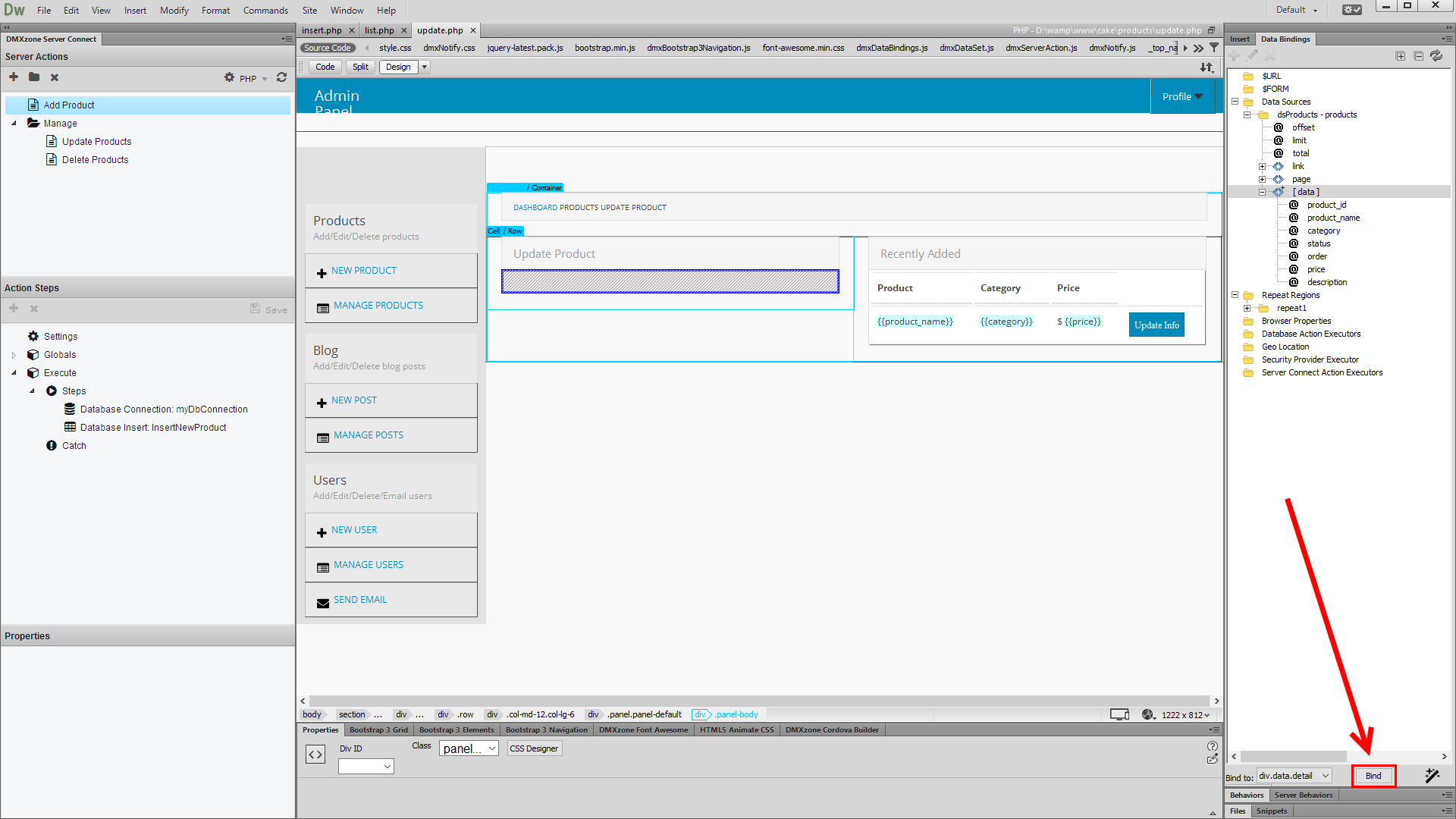This screenshot has width=1456, height=819.
Task: Collapse dsProducts - products node
Action: point(1247,115)
